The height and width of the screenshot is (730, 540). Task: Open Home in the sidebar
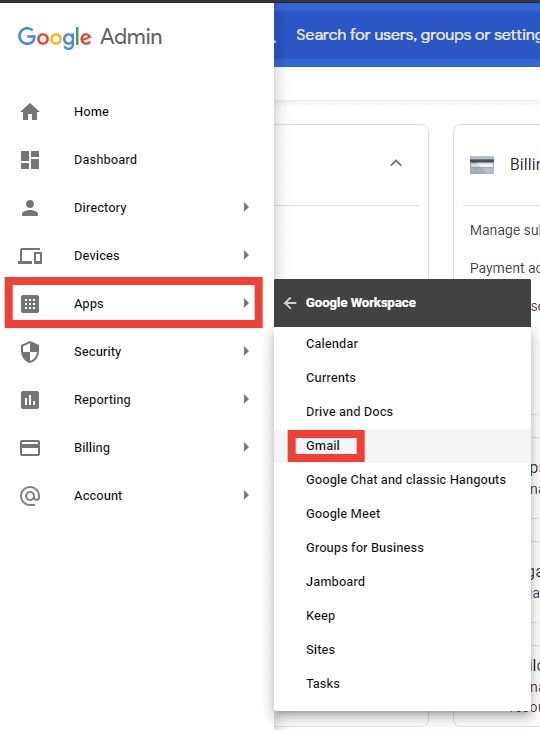[91, 112]
